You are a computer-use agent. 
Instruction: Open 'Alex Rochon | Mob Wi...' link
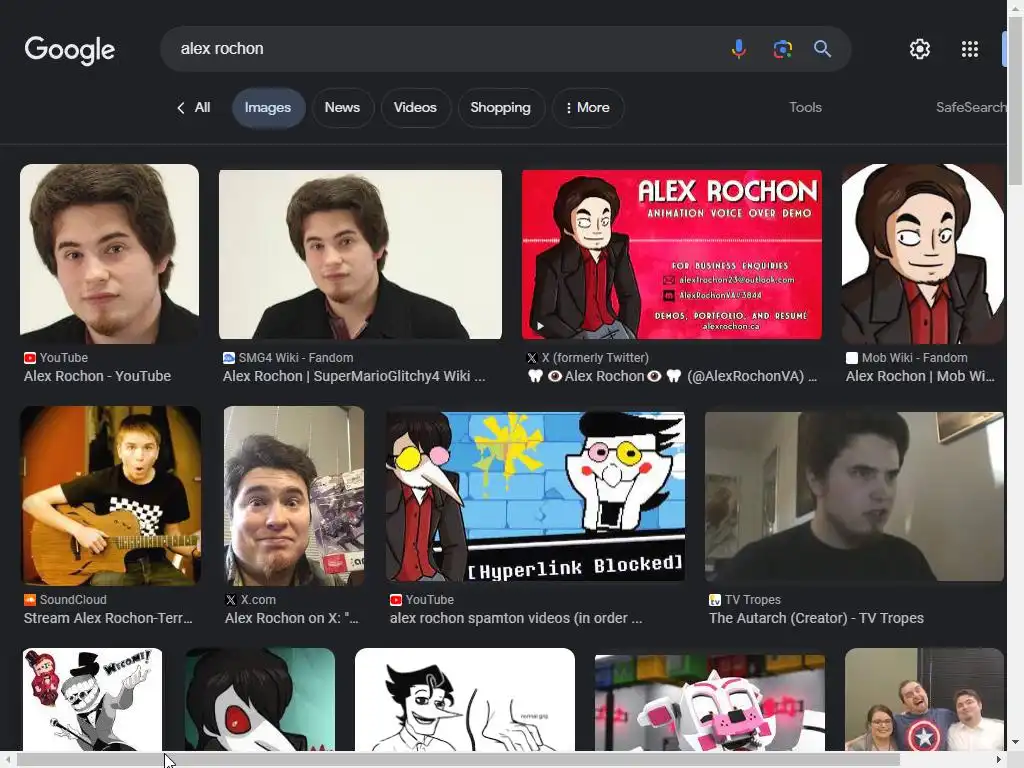920,376
